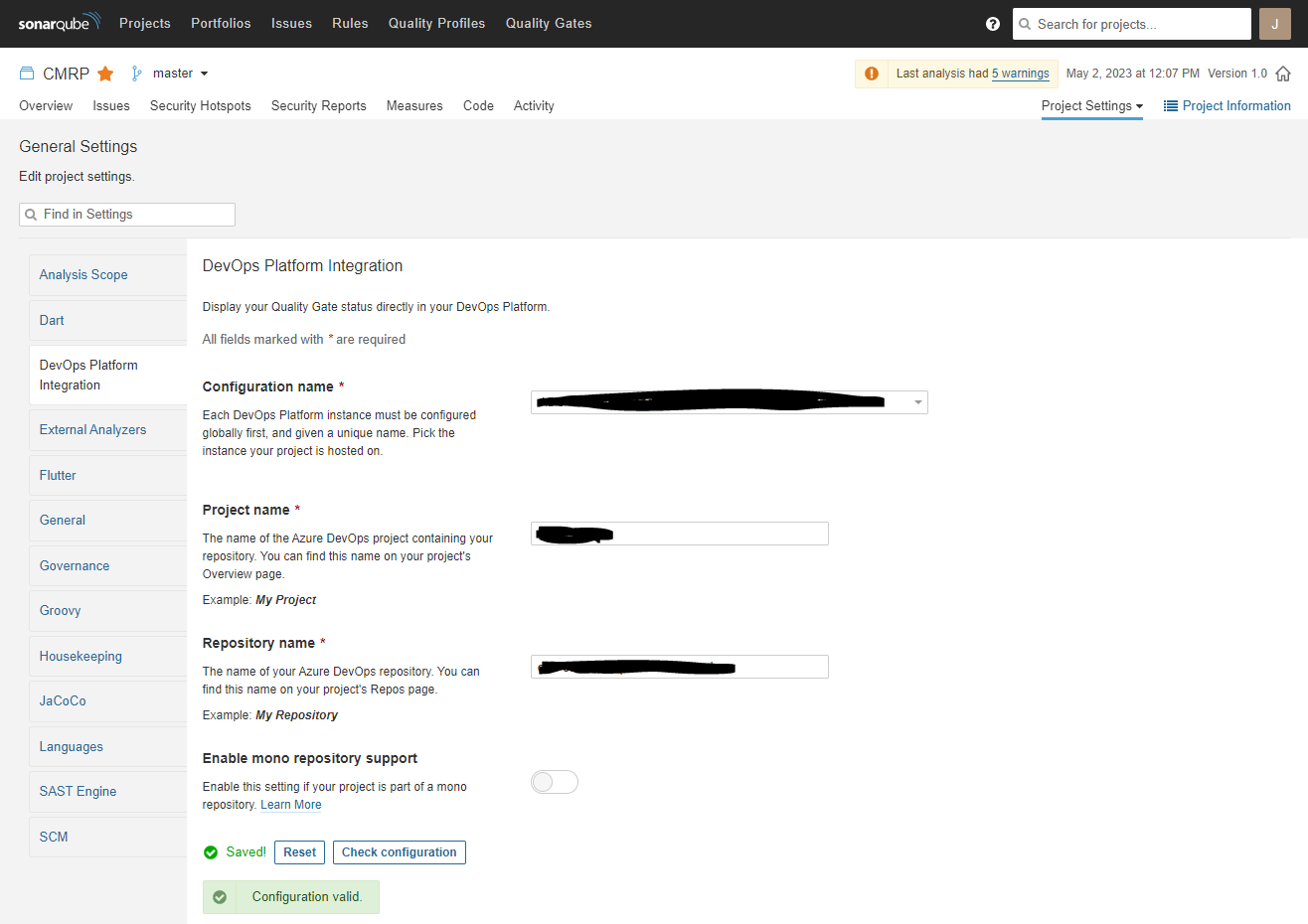The height and width of the screenshot is (924, 1308).
Task: Open Issues in the top navigation bar
Action: tap(291, 23)
